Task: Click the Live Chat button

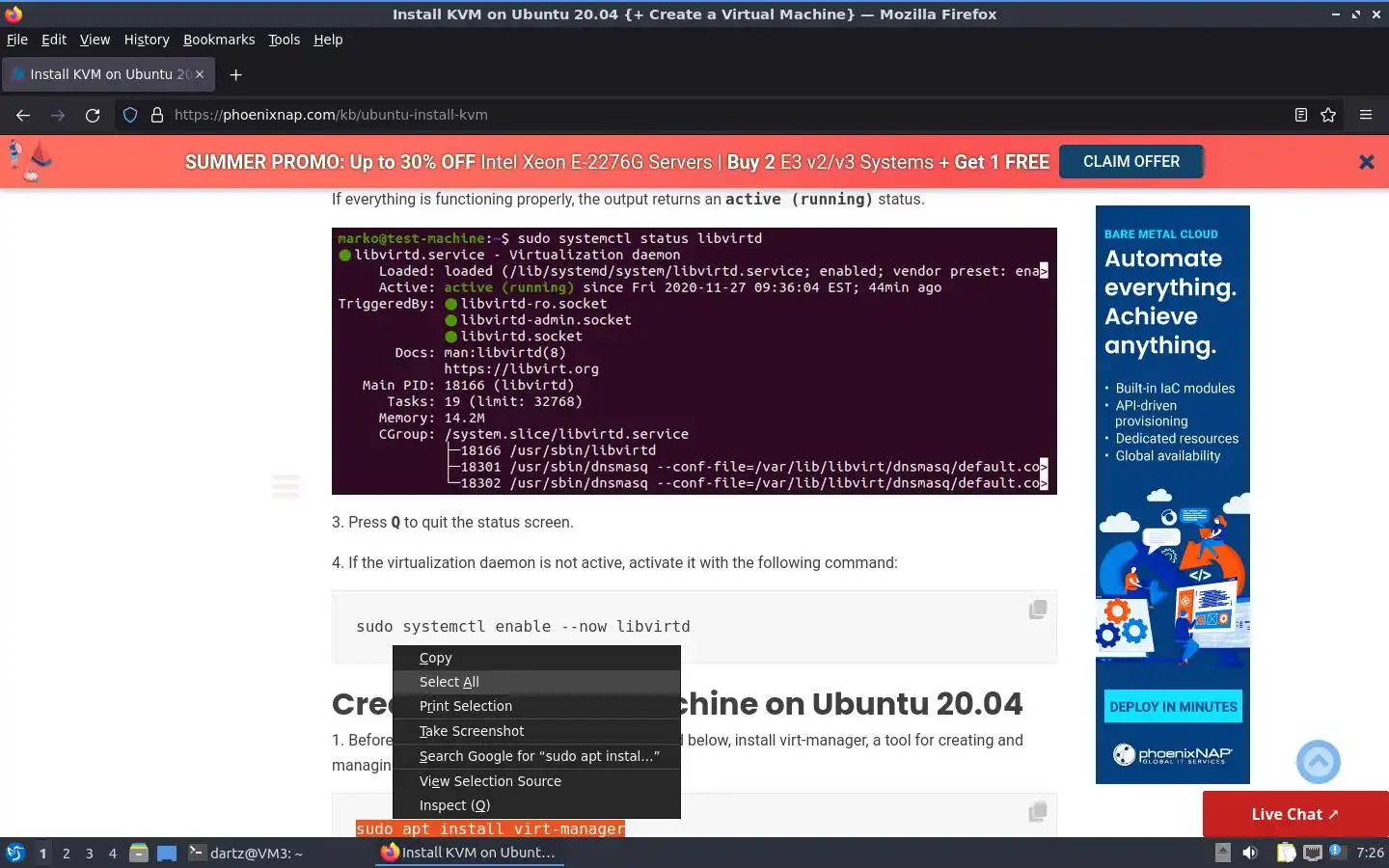Action: pyautogui.click(x=1295, y=814)
